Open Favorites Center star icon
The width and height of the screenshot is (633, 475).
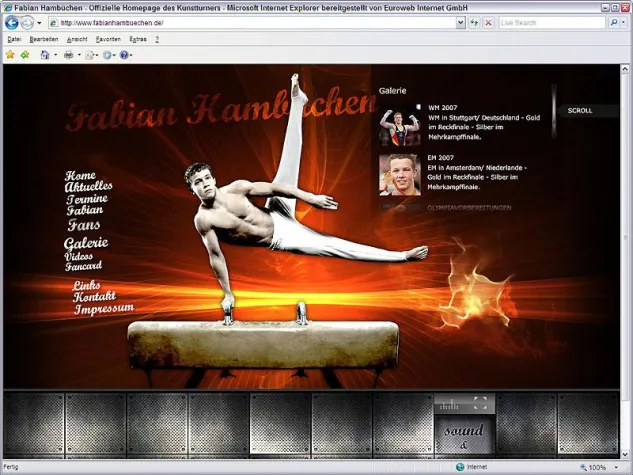click(x=10, y=55)
